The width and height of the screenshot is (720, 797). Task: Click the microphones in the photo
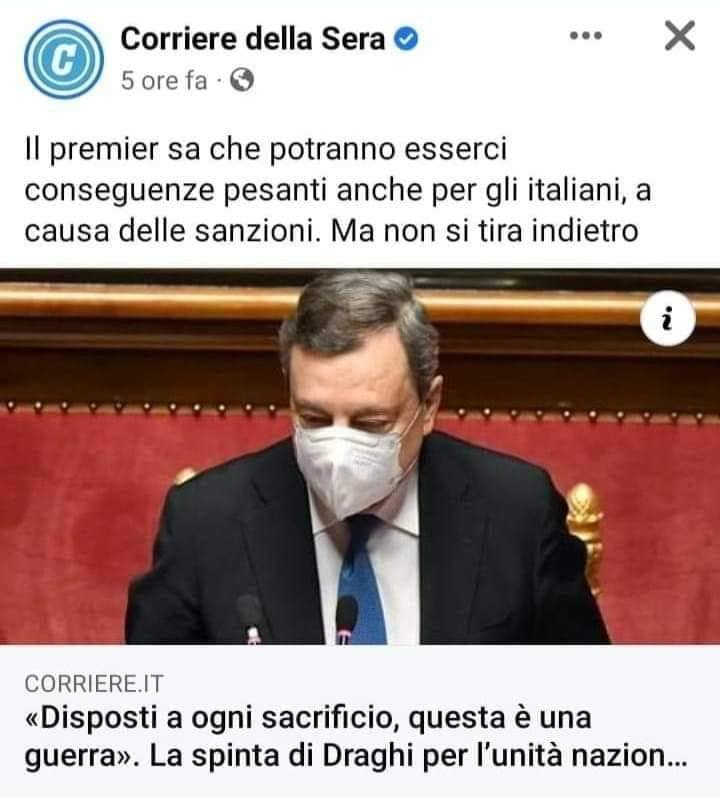click(x=299, y=619)
